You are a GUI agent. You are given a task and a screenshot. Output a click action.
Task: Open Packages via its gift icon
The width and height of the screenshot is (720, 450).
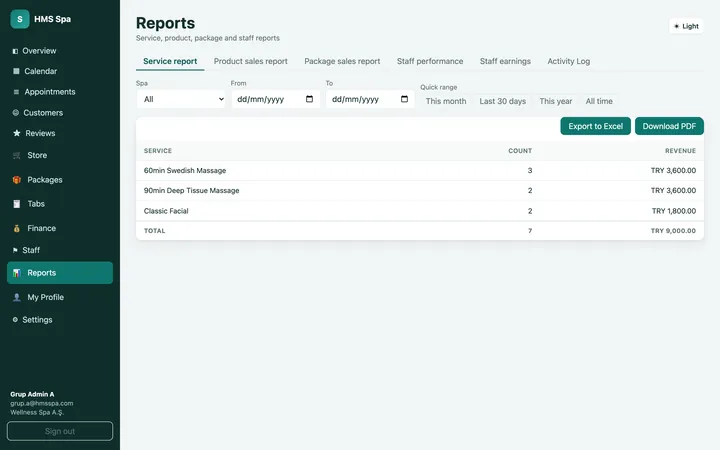[x=17, y=180]
